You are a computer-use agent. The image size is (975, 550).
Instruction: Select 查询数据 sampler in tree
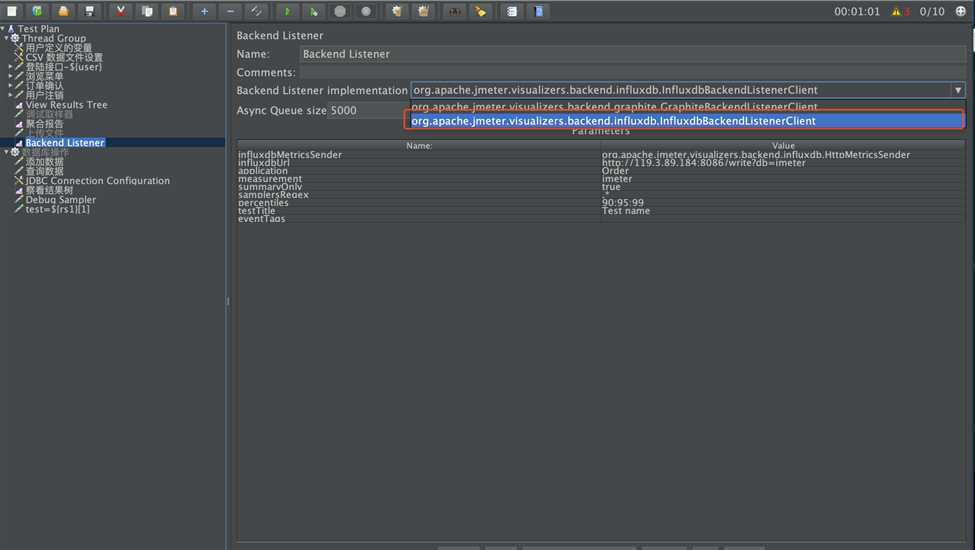pos(44,171)
